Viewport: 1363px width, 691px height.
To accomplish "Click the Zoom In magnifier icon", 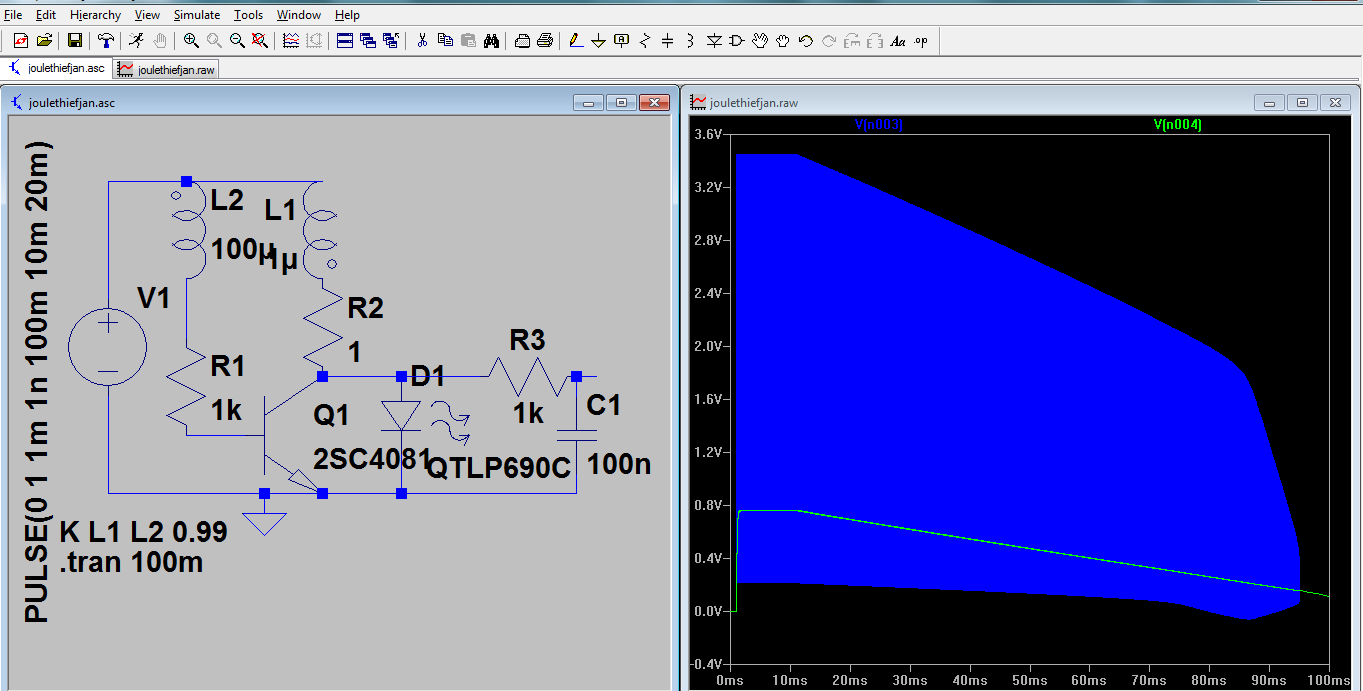I will point(191,41).
